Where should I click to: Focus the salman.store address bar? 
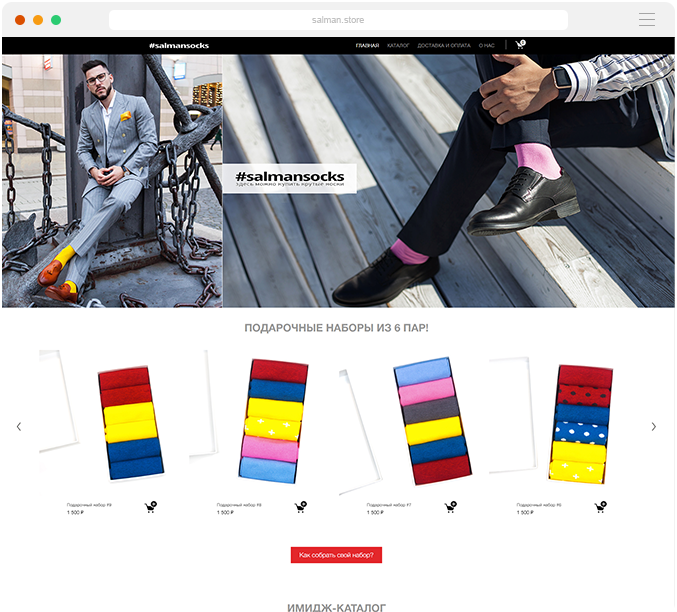pos(338,20)
